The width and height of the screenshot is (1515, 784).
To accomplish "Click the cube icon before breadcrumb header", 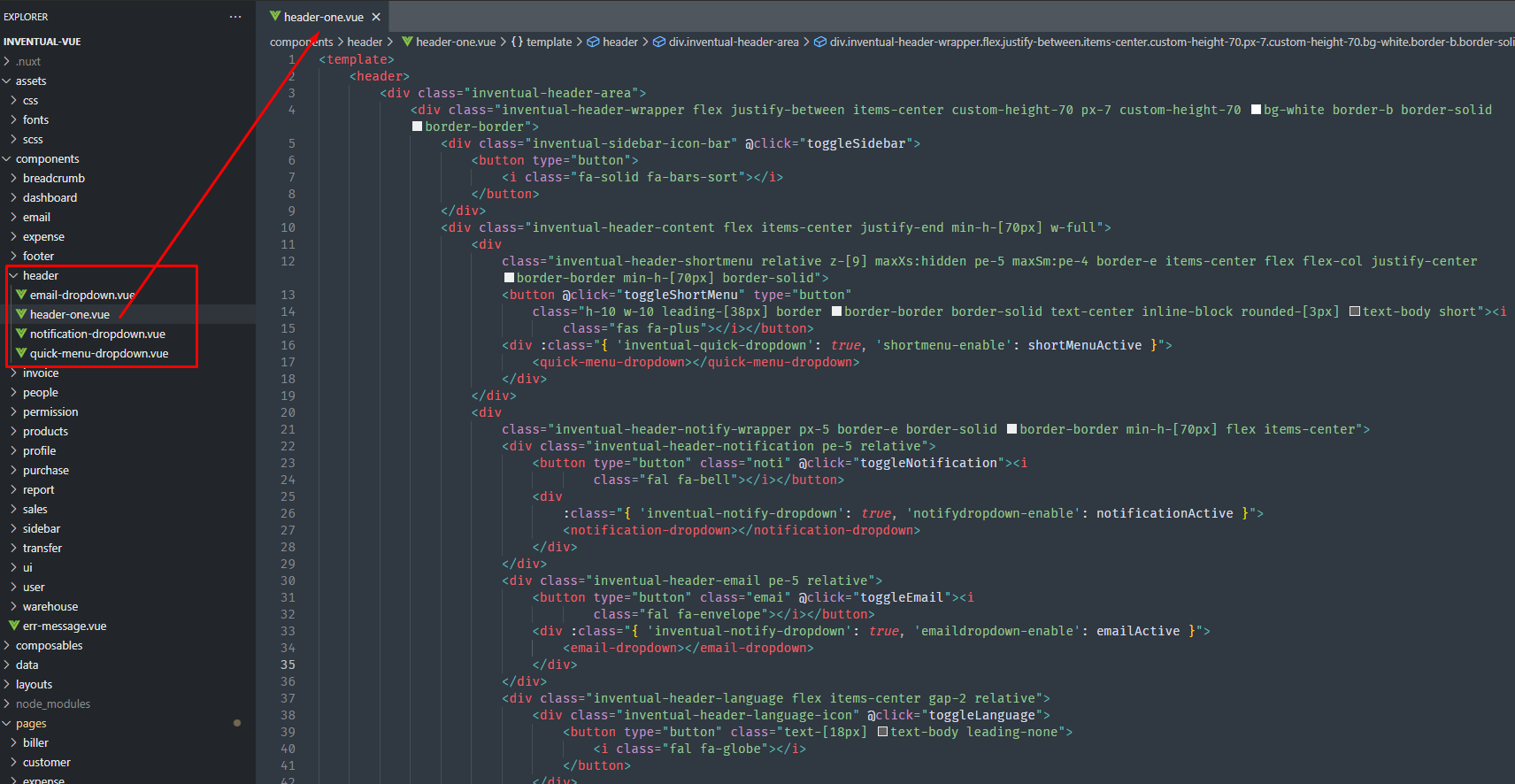I will click(x=594, y=42).
